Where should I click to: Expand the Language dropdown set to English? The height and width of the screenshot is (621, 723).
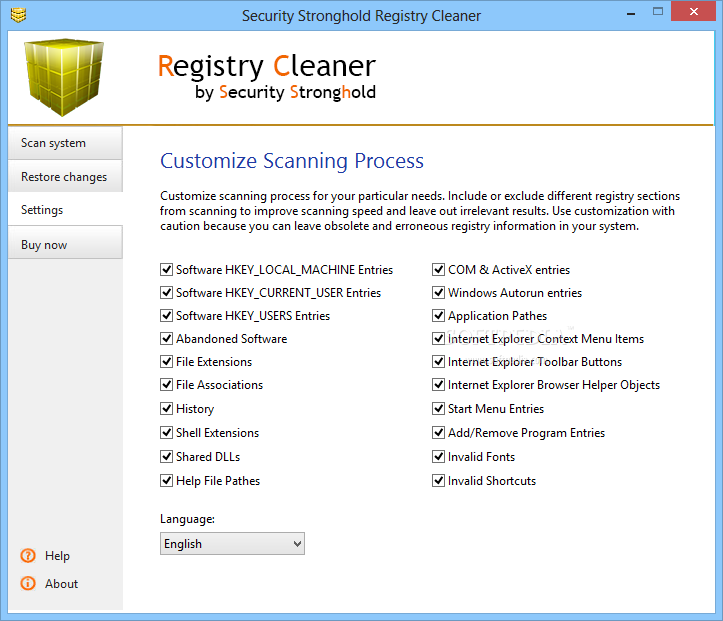click(232, 544)
